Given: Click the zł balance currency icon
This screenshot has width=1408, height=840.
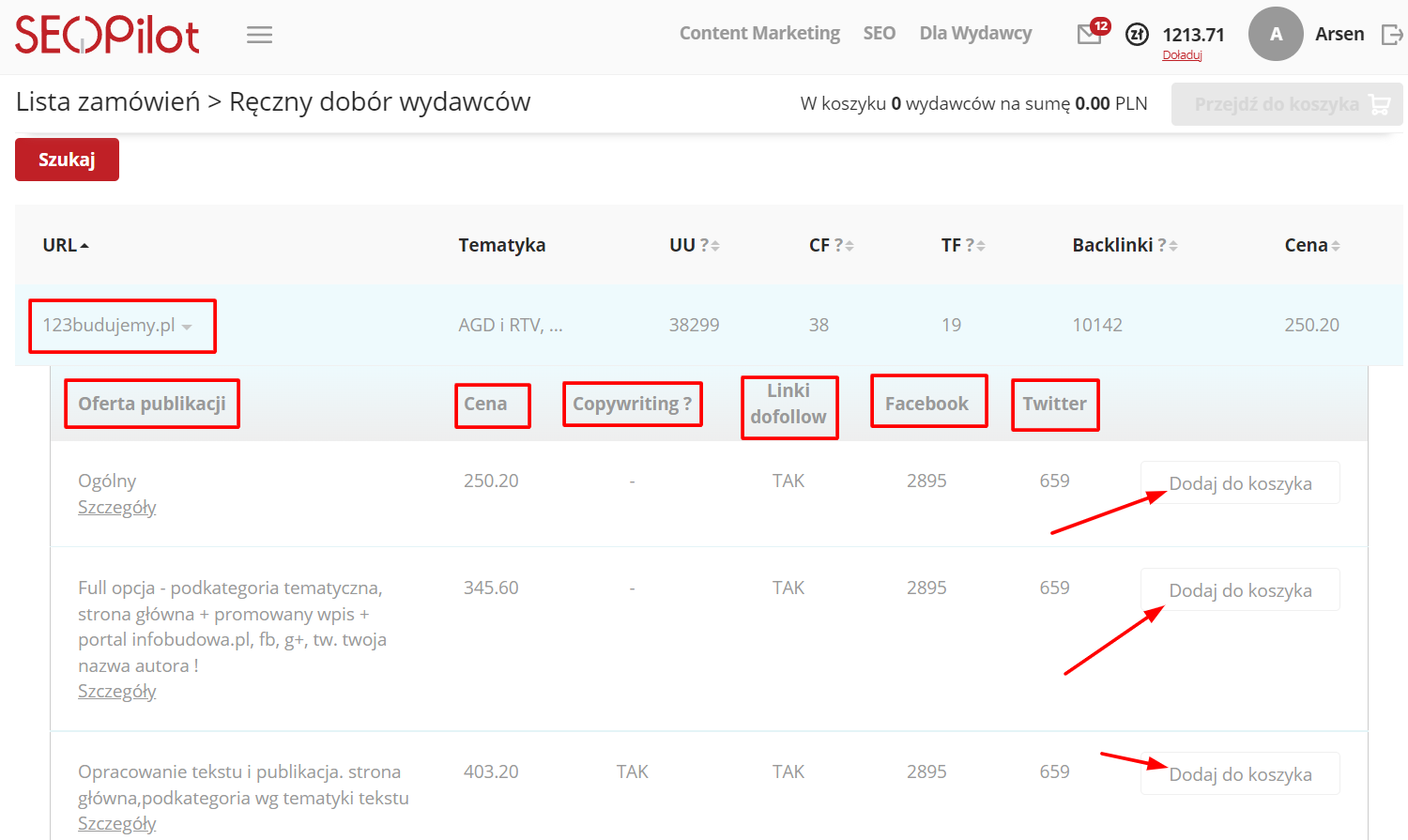Looking at the screenshot, I should pyautogui.click(x=1137, y=35).
